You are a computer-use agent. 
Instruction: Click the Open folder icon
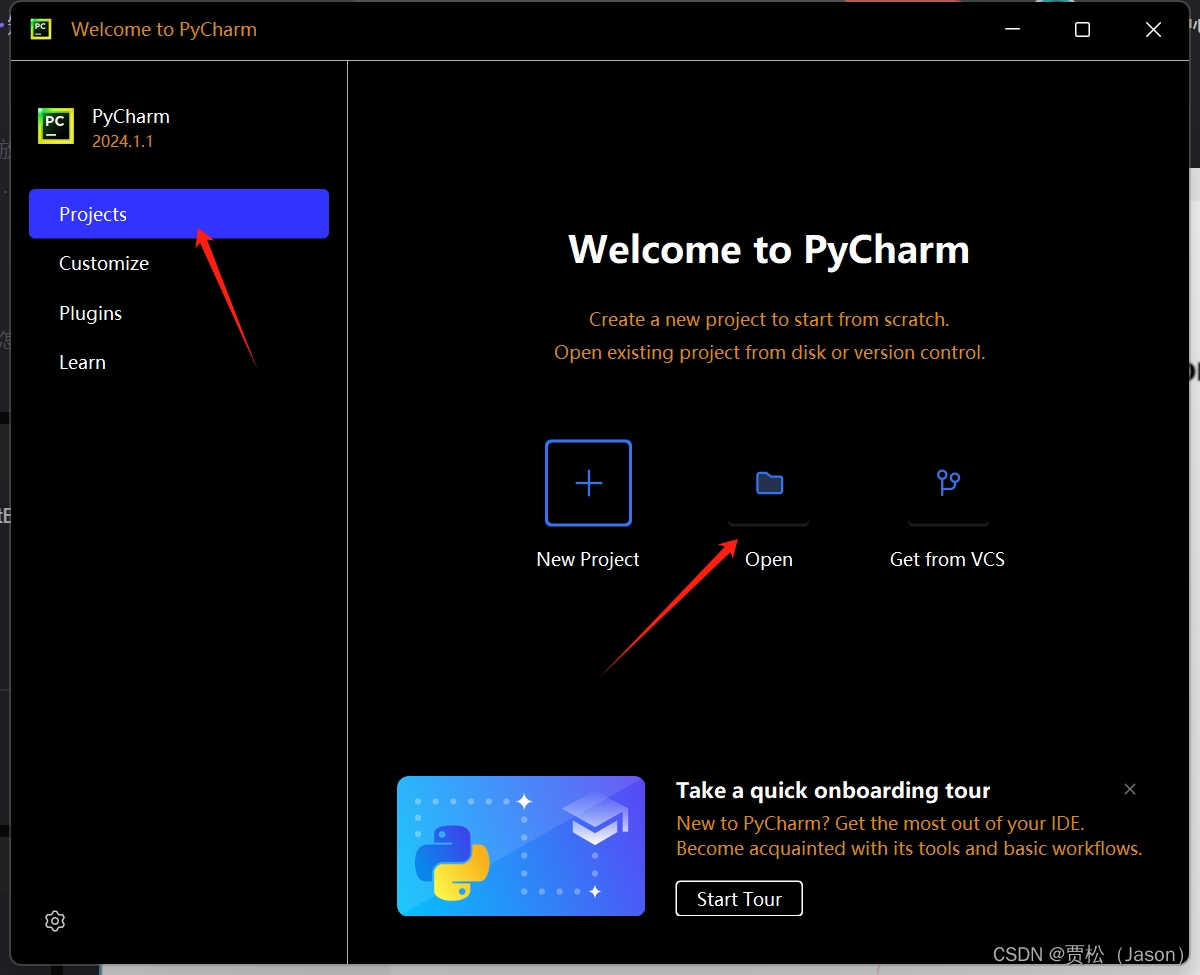point(769,483)
